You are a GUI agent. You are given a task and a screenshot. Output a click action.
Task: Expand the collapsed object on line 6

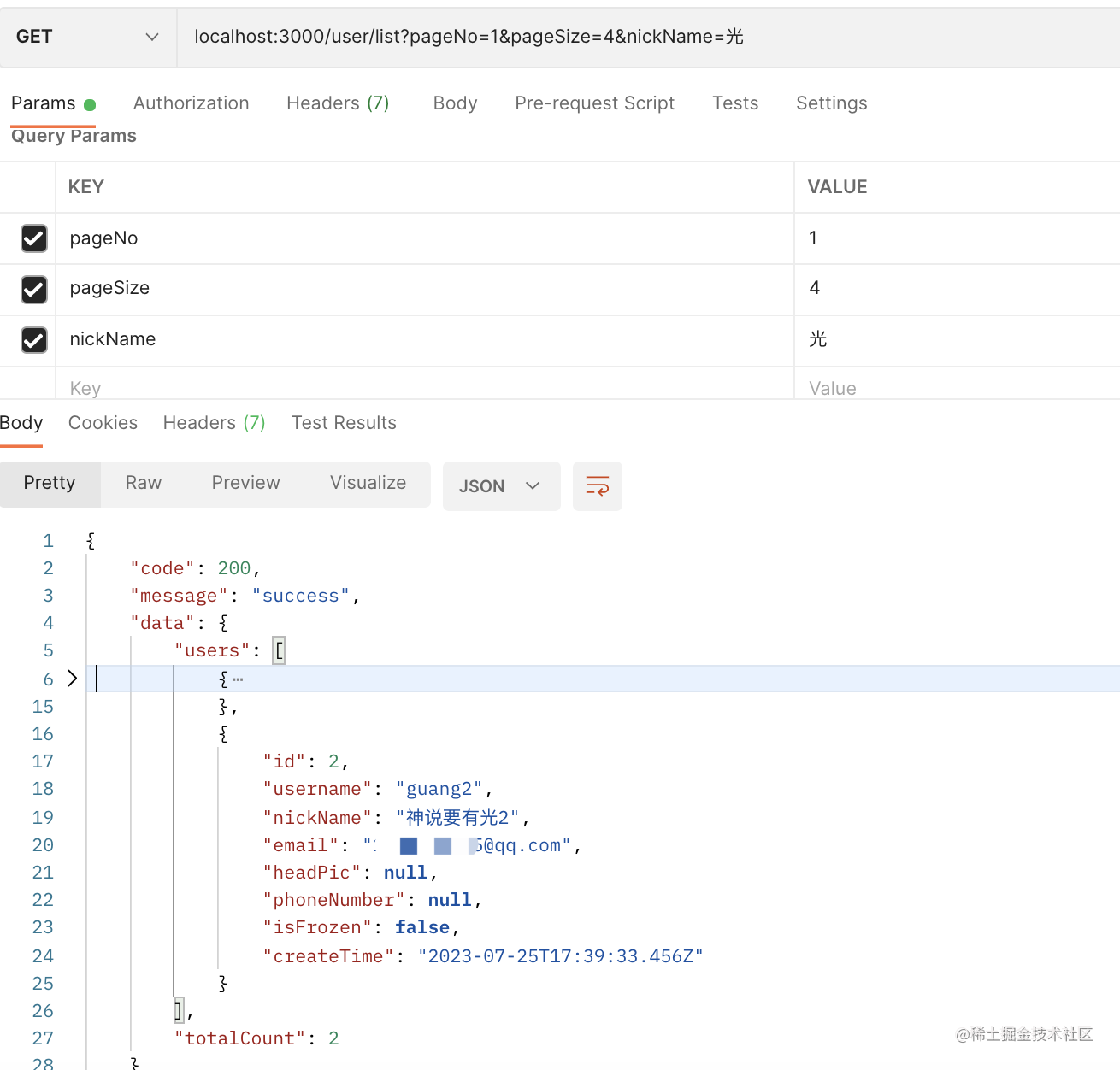[x=73, y=679]
